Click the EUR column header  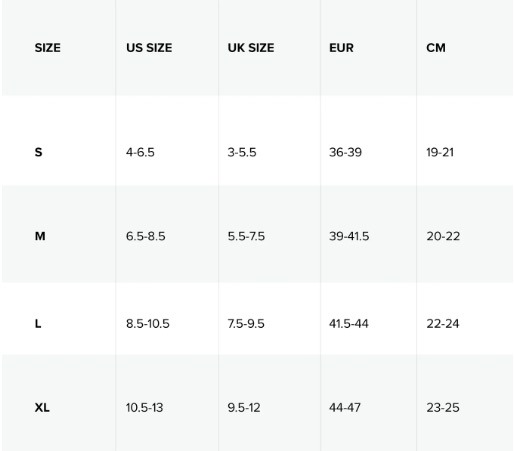[341, 48]
